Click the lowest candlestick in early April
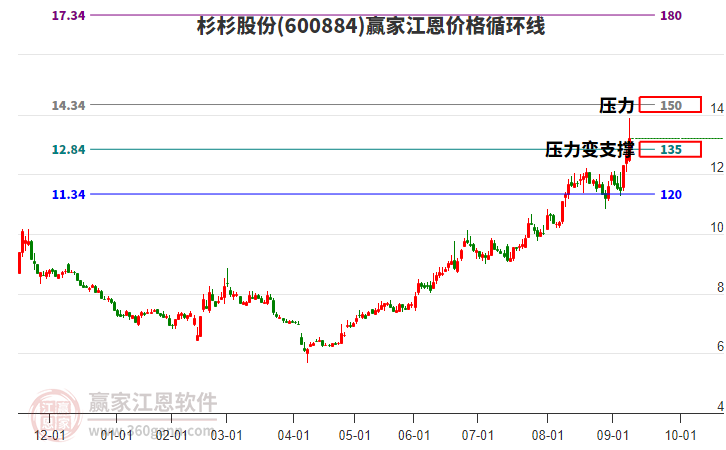Image resolution: width=726 pixels, height=450 pixels. tap(307, 354)
